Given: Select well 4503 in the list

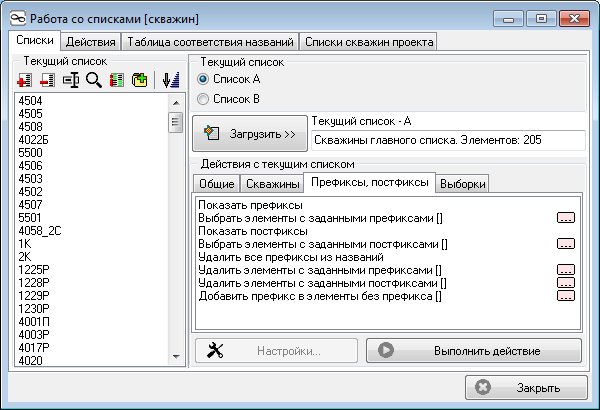Looking at the screenshot, I should pos(30,179).
